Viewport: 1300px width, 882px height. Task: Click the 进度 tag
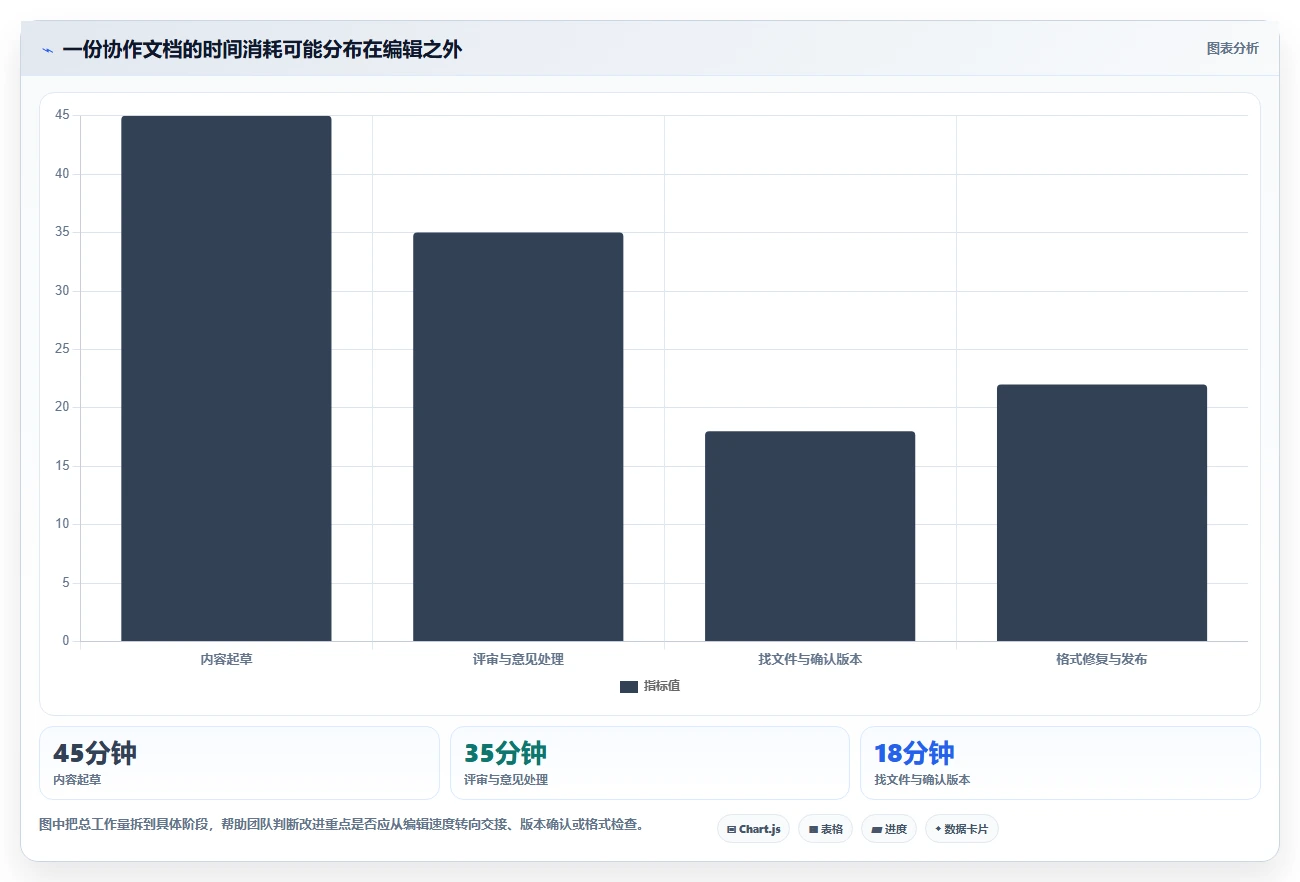889,829
